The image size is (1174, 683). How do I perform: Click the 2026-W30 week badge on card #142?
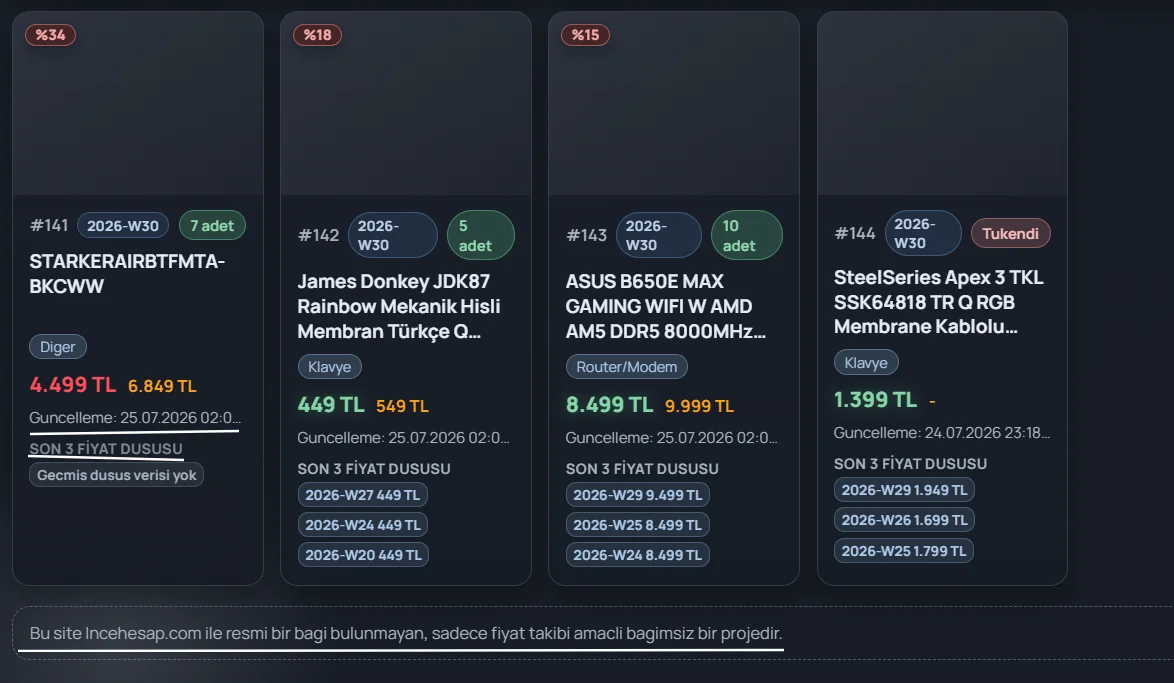392,235
